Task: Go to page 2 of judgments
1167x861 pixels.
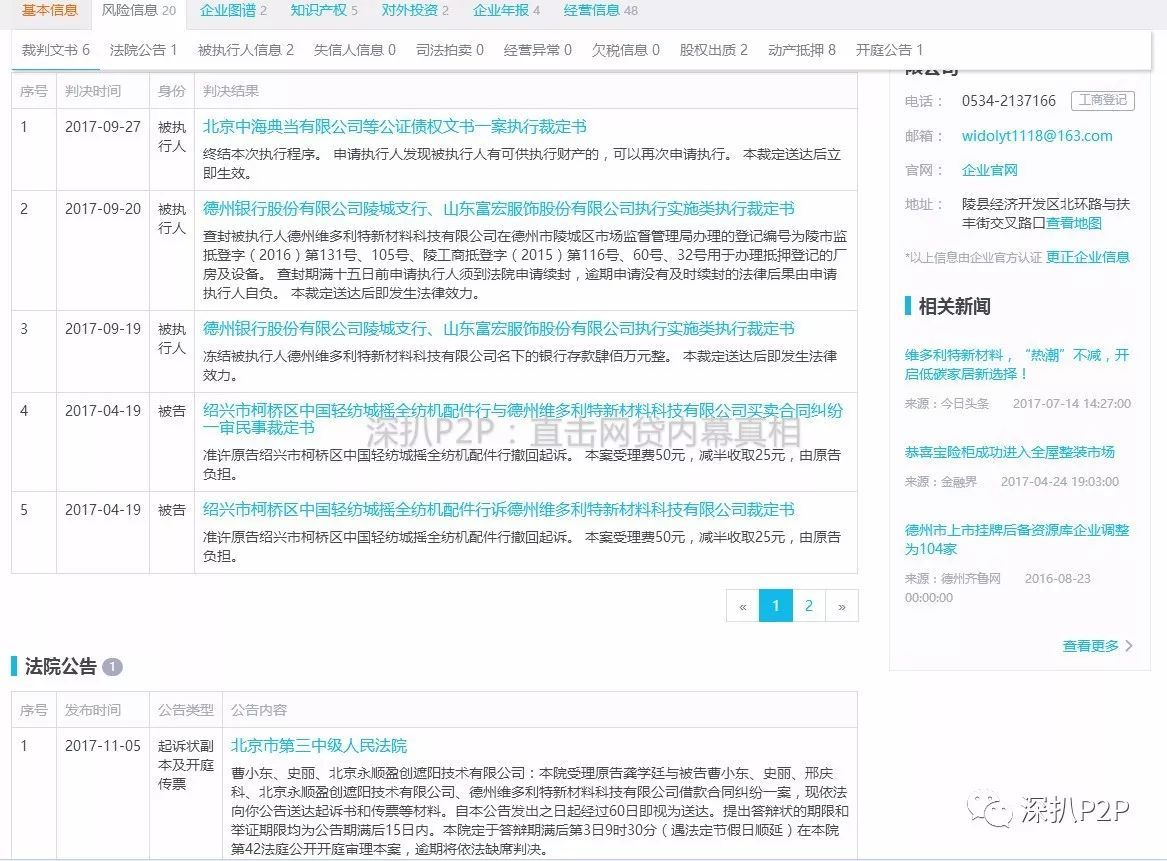Action: click(x=808, y=606)
